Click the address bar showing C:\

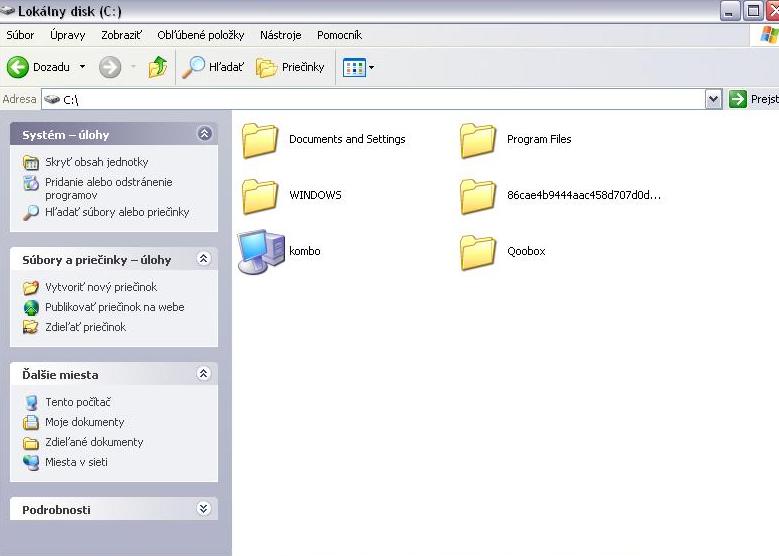[373, 99]
